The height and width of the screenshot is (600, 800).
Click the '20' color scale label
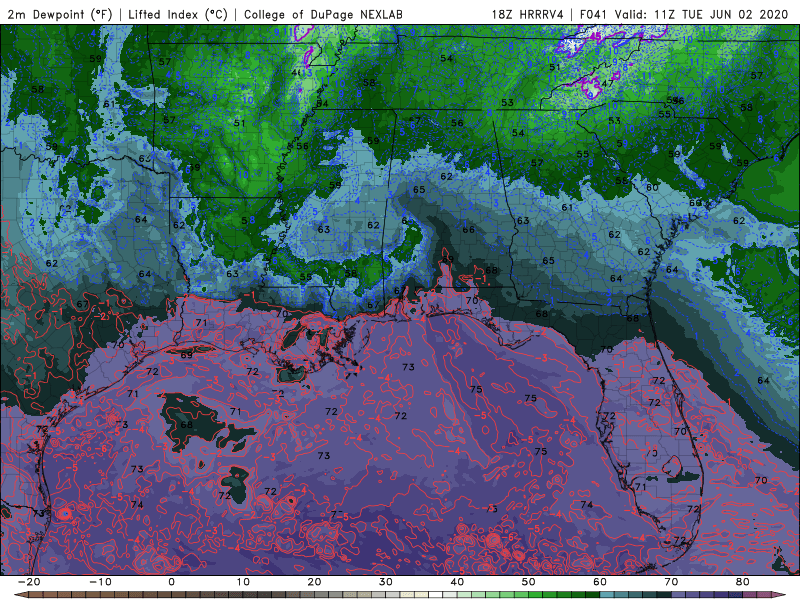(x=314, y=582)
